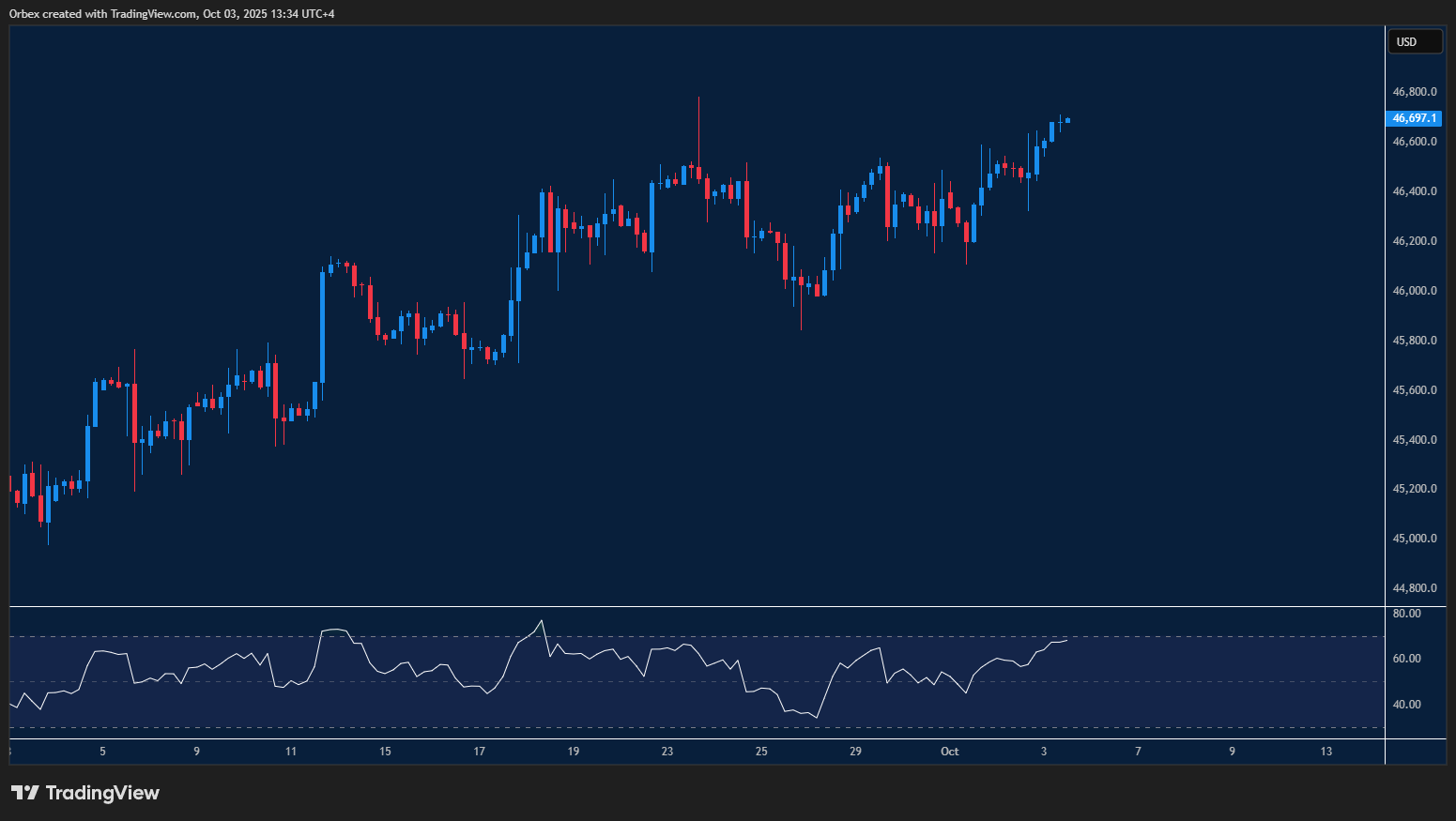
Task: Open the USD currency selector
Action: [x=1415, y=42]
